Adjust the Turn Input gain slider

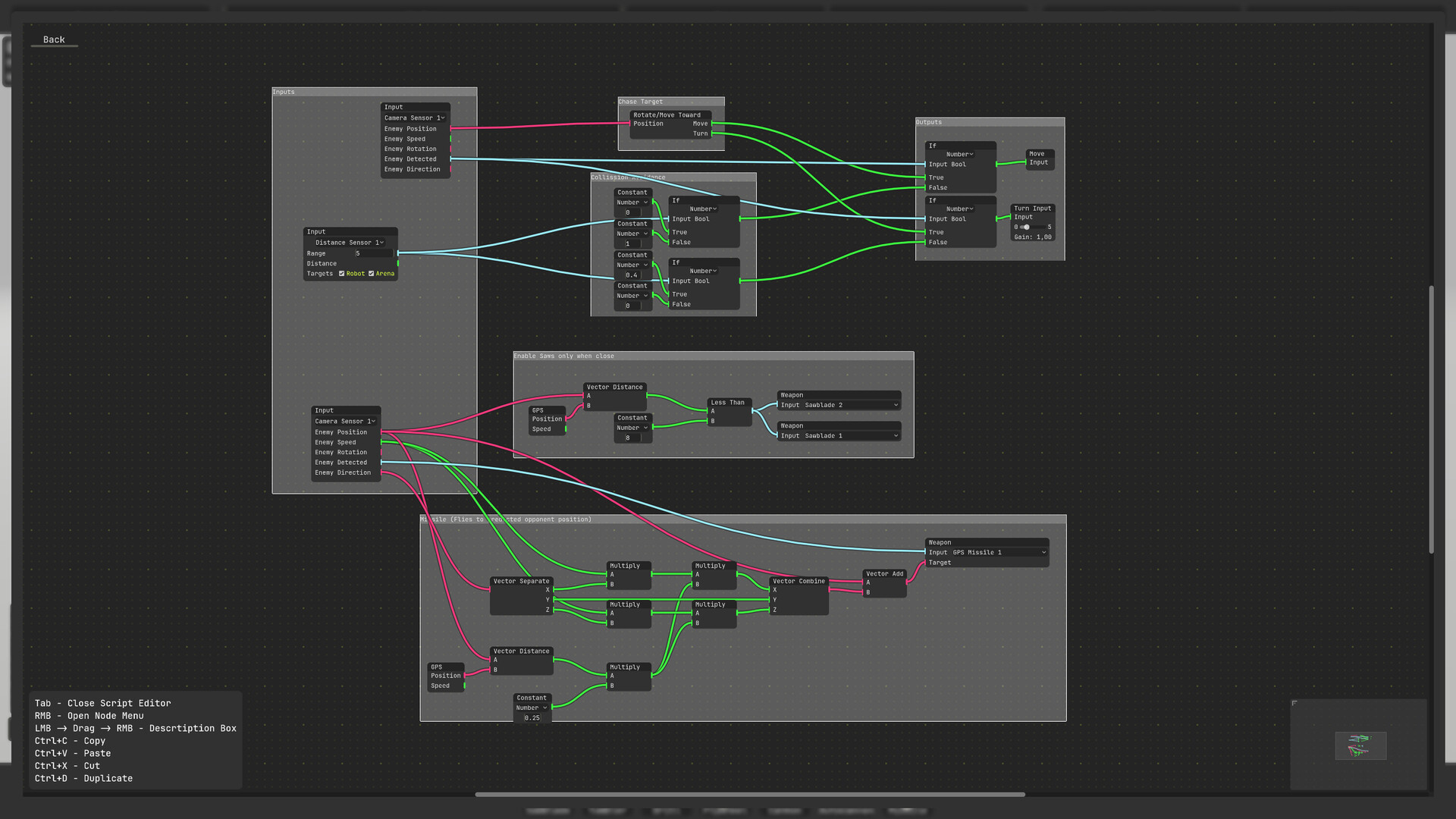point(1028,227)
